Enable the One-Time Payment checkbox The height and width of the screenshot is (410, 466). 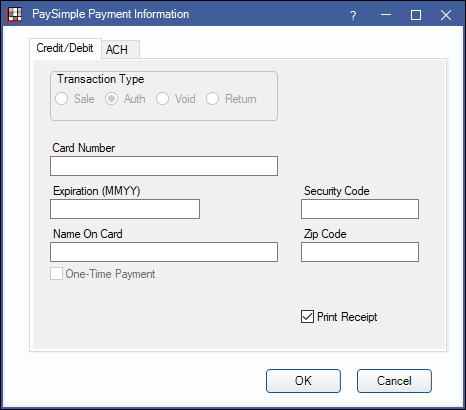pos(56,274)
